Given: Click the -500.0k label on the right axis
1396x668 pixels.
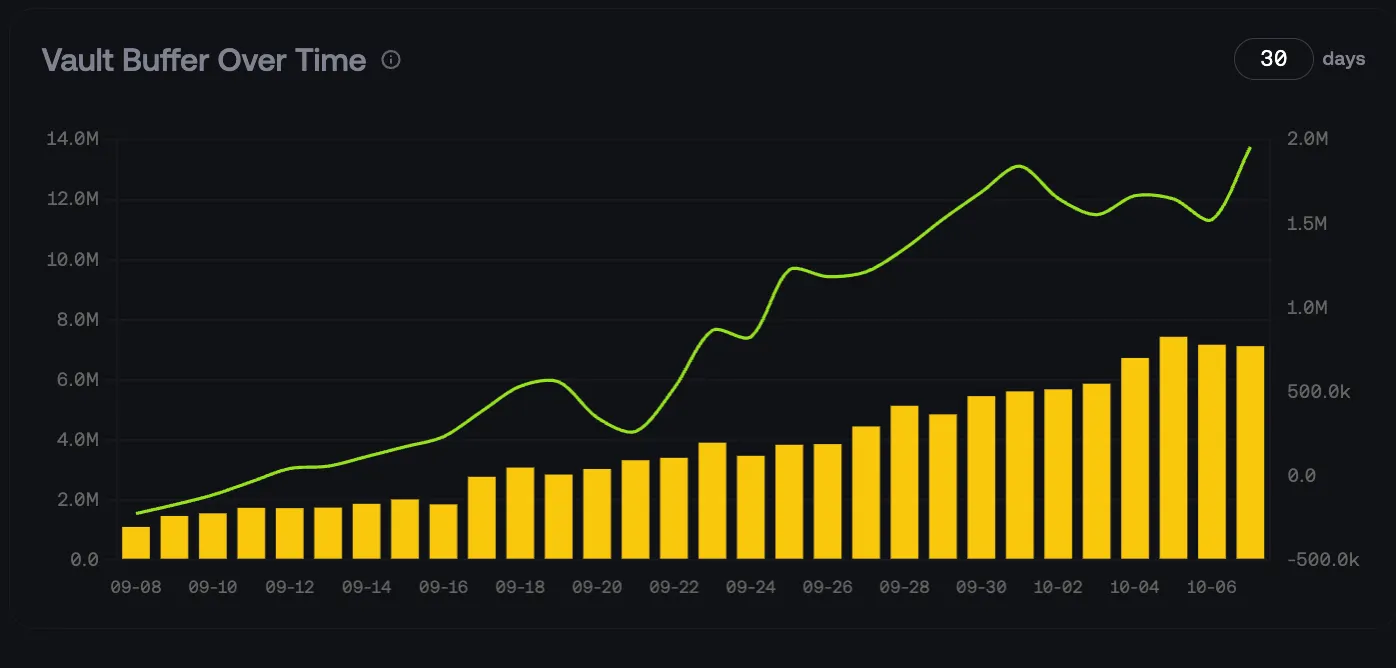Looking at the screenshot, I should pyautogui.click(x=1323, y=559).
